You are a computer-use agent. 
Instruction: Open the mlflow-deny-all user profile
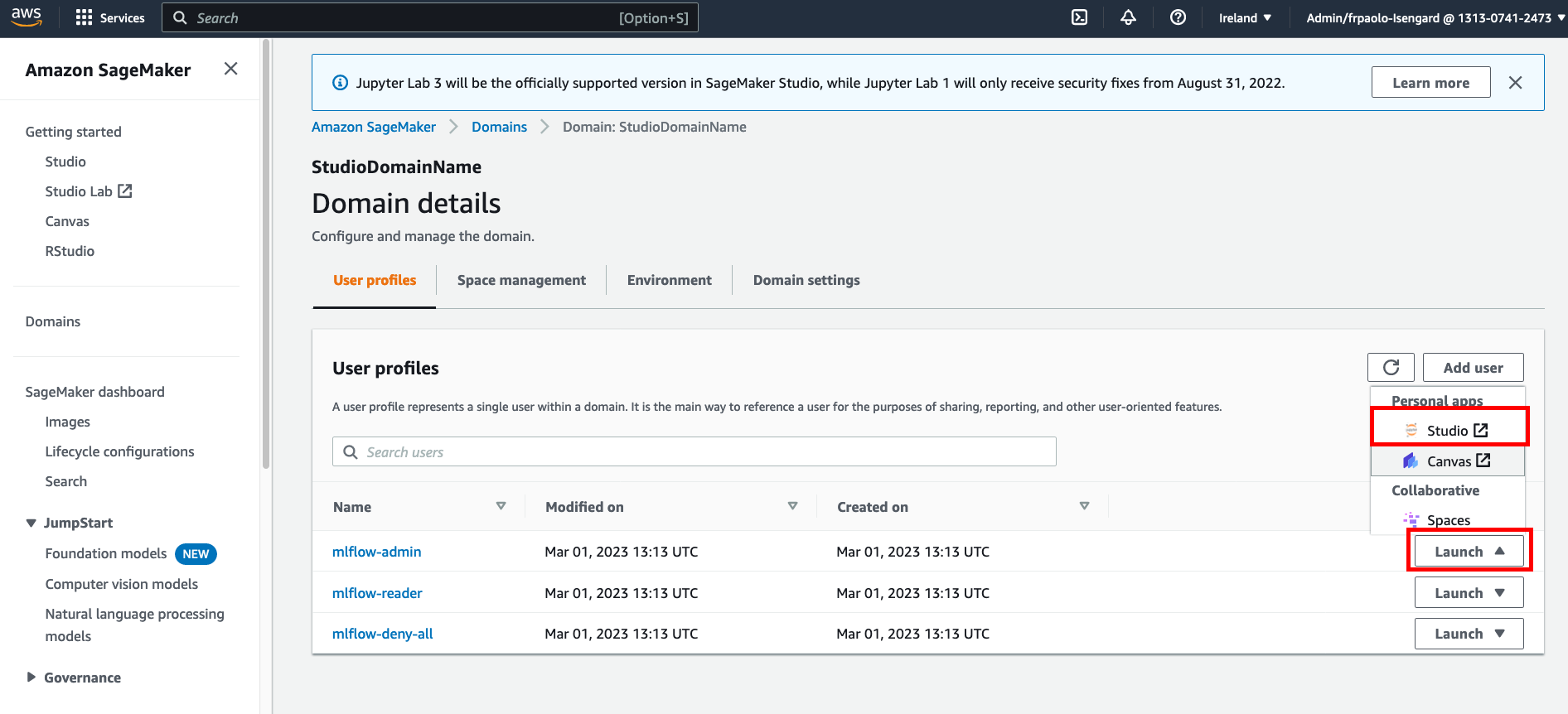coord(382,634)
